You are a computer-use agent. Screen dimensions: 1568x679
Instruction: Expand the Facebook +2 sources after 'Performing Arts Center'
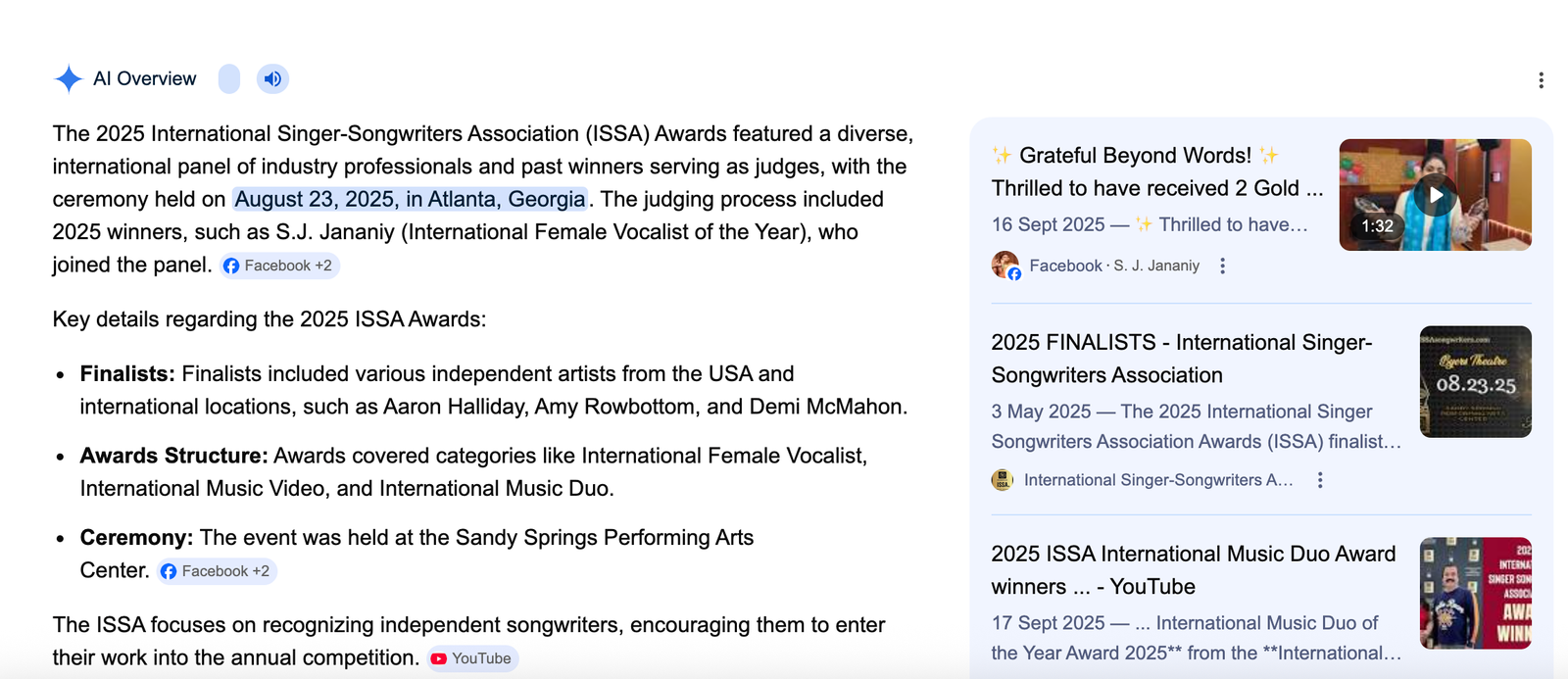217,571
